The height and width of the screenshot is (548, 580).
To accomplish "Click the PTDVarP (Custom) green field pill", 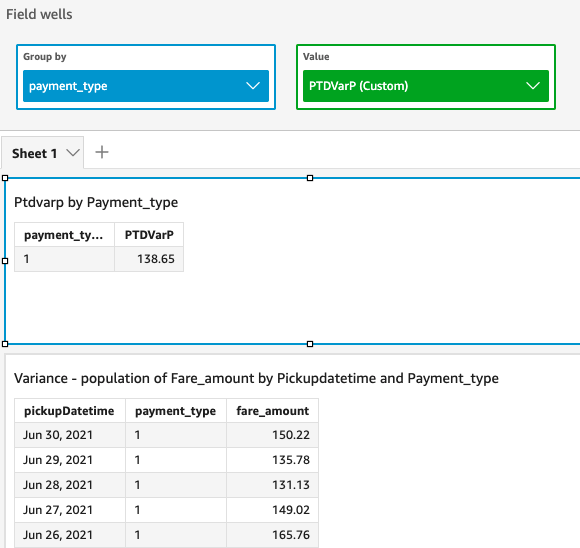I will point(426,86).
